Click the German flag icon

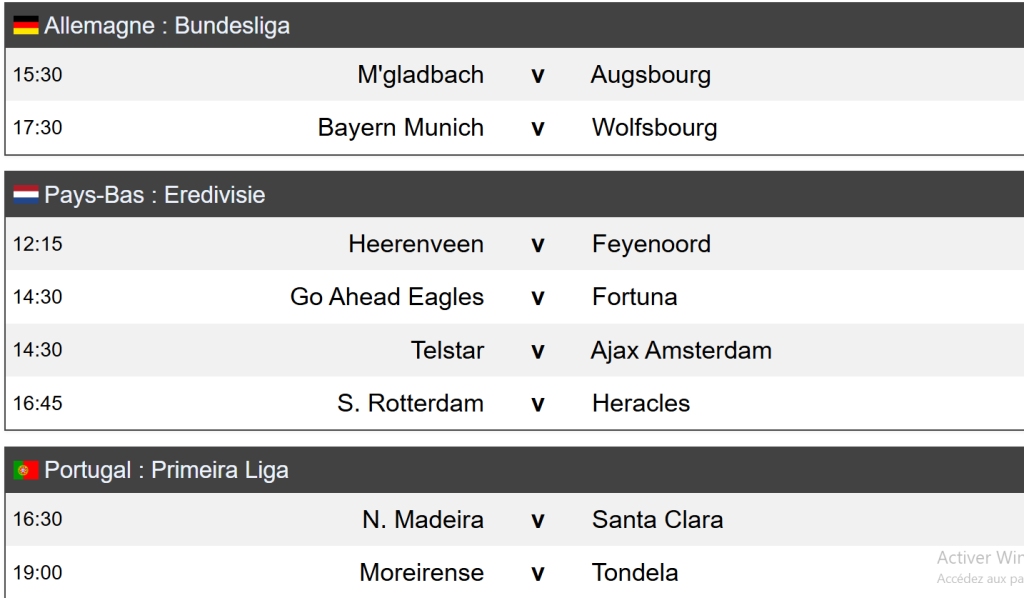(x=26, y=26)
